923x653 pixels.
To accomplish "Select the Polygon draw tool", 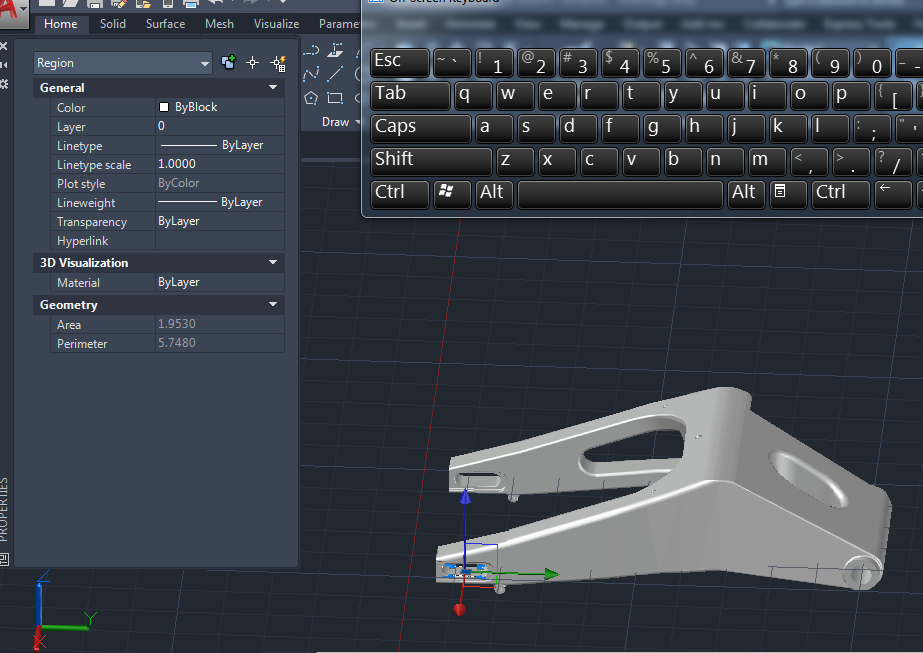I will click(311, 98).
